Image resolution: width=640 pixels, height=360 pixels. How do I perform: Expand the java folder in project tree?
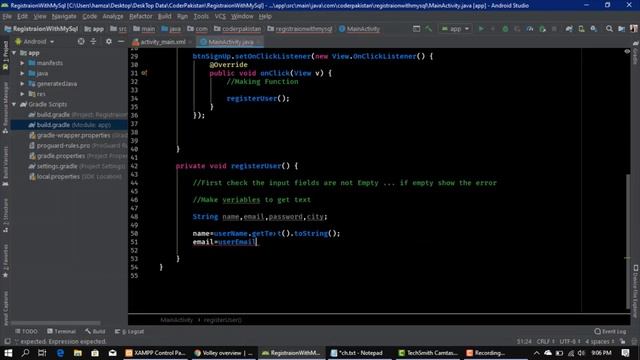[22, 73]
